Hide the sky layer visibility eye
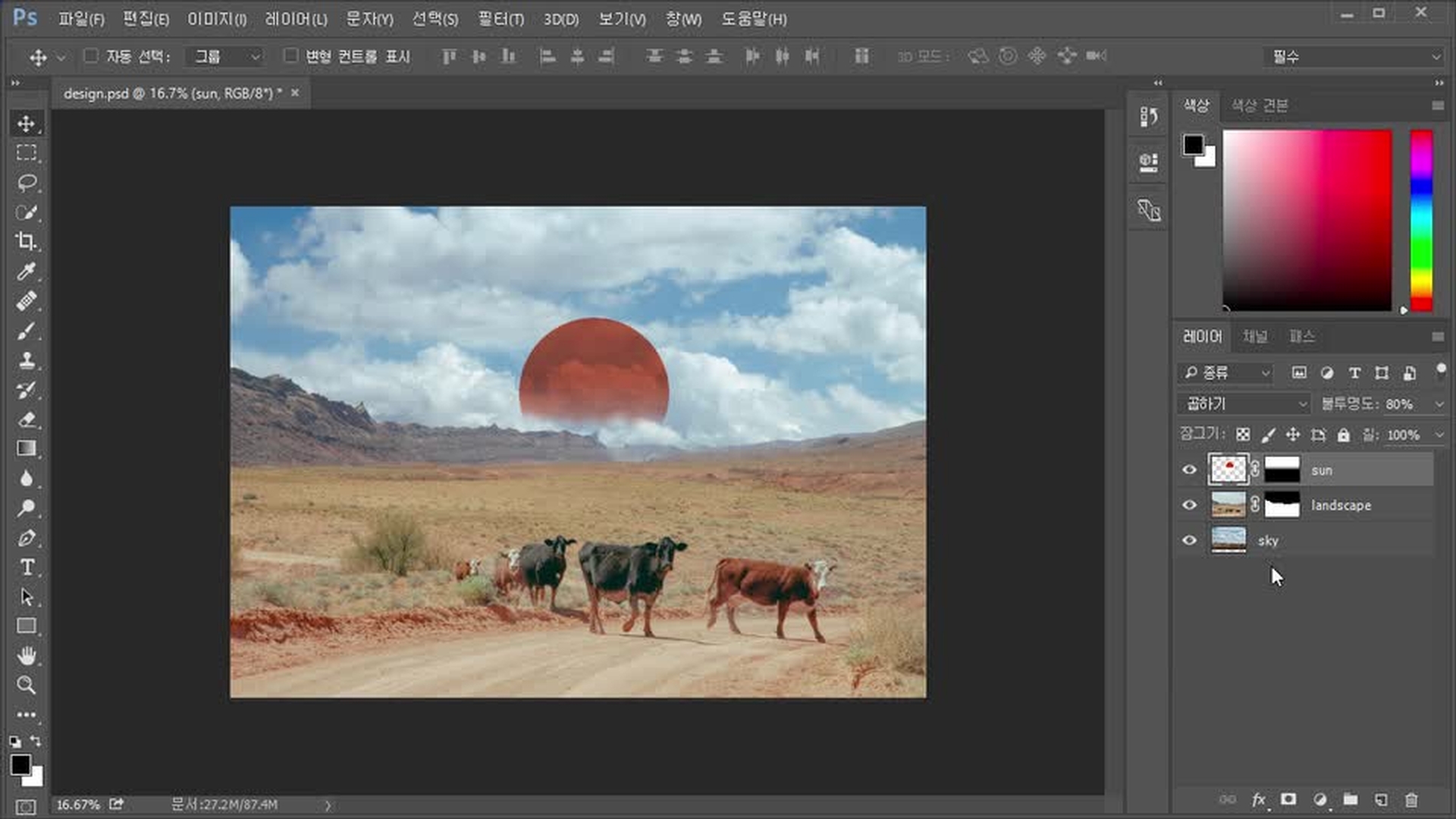Image resolution: width=1456 pixels, height=819 pixels. pos(1189,541)
